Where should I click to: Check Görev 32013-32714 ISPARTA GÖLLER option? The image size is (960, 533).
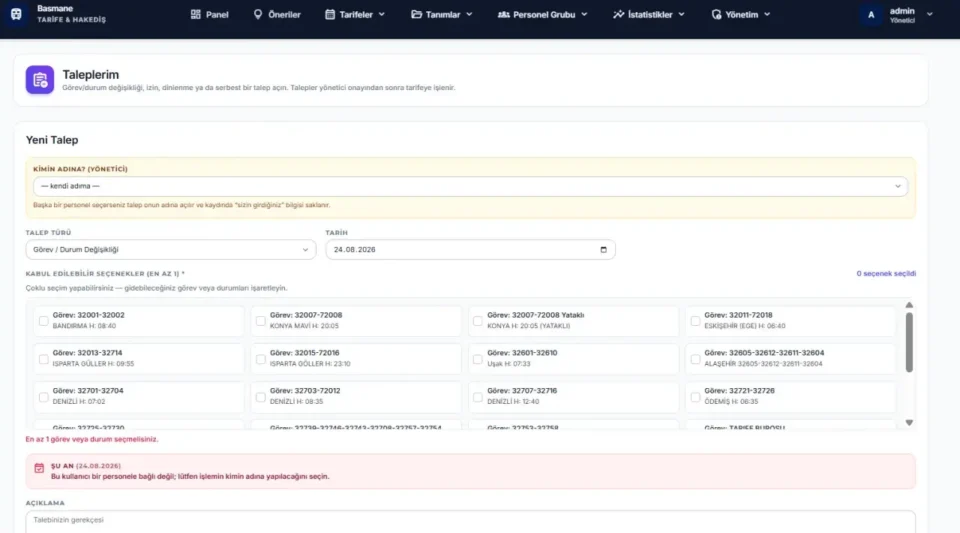tap(43, 359)
